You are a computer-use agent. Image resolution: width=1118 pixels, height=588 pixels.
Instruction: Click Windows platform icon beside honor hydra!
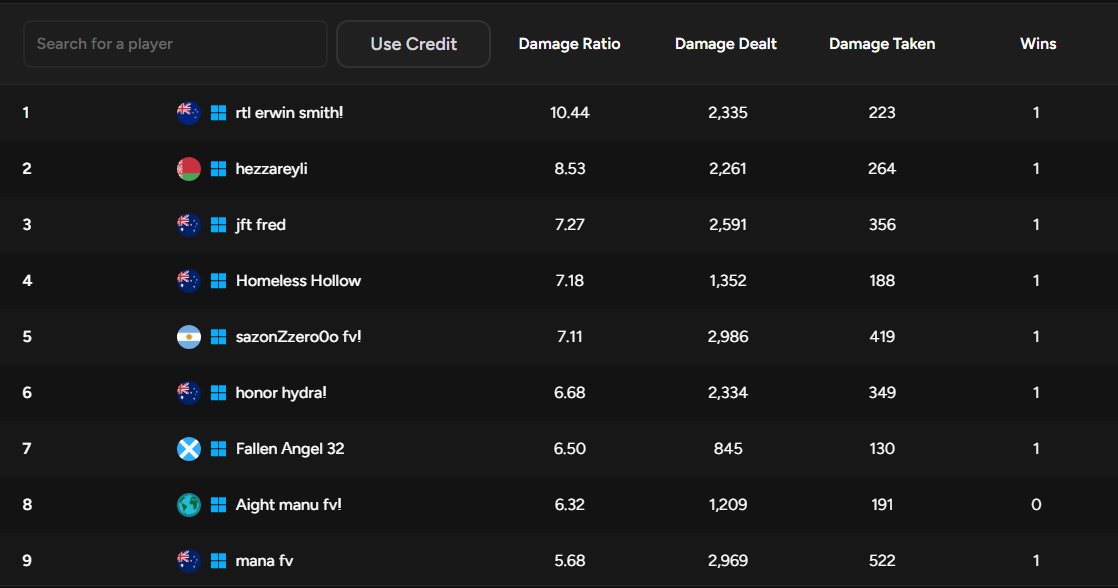pyautogui.click(x=218, y=393)
